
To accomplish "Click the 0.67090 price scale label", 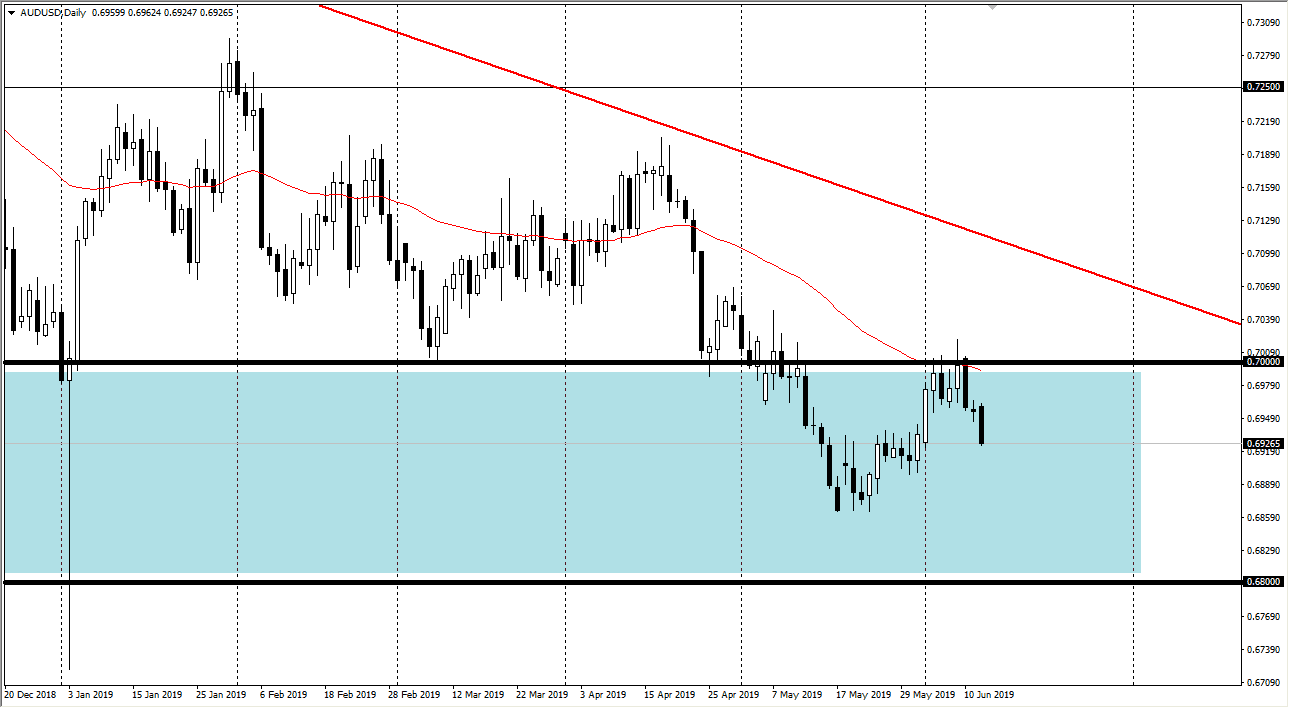I will 1263,683.
